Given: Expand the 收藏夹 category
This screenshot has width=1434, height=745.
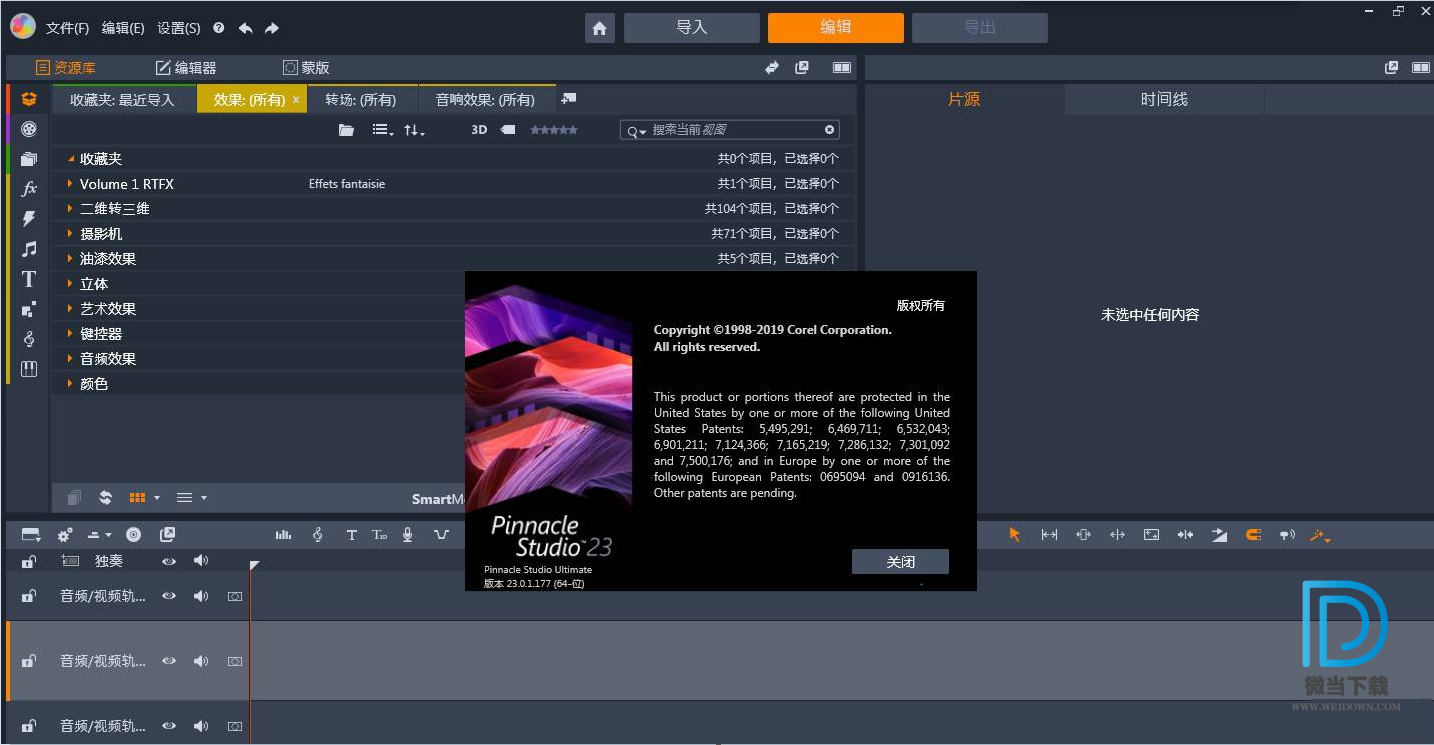Looking at the screenshot, I should tap(71, 159).
